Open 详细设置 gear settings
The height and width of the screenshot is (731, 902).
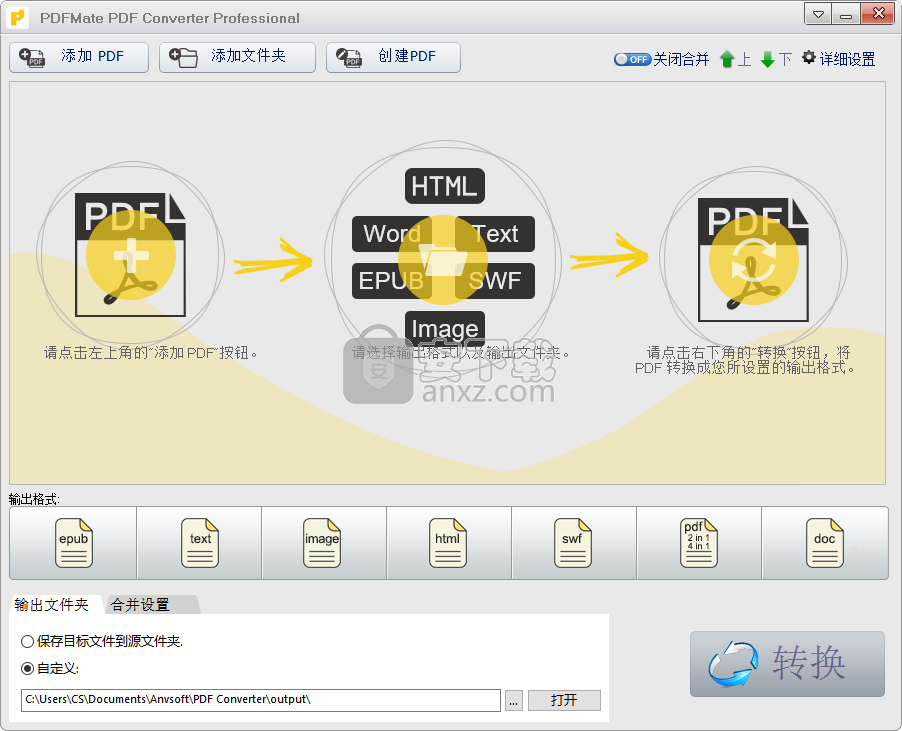[839, 59]
